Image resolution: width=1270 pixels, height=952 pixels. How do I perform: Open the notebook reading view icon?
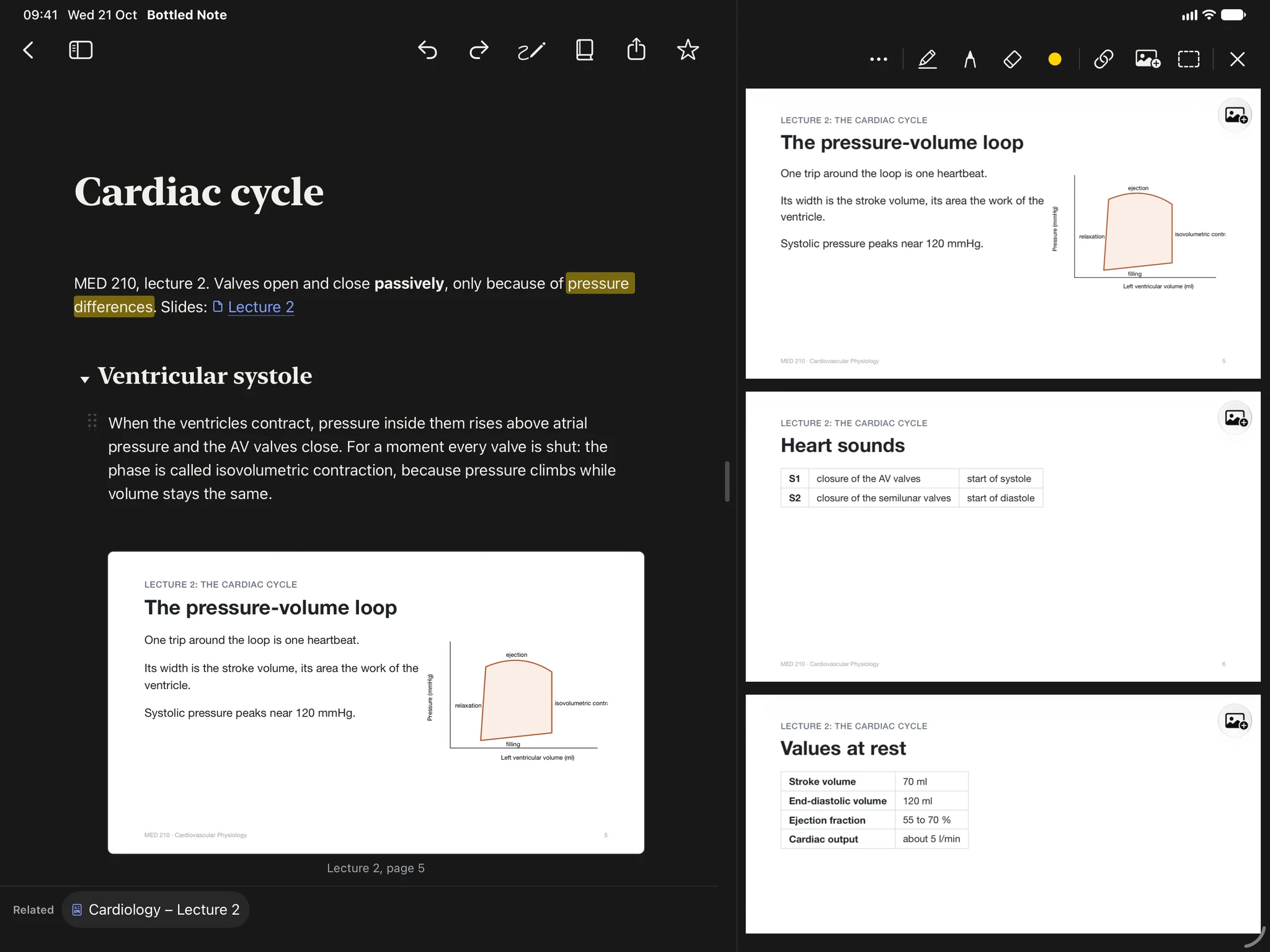point(584,50)
